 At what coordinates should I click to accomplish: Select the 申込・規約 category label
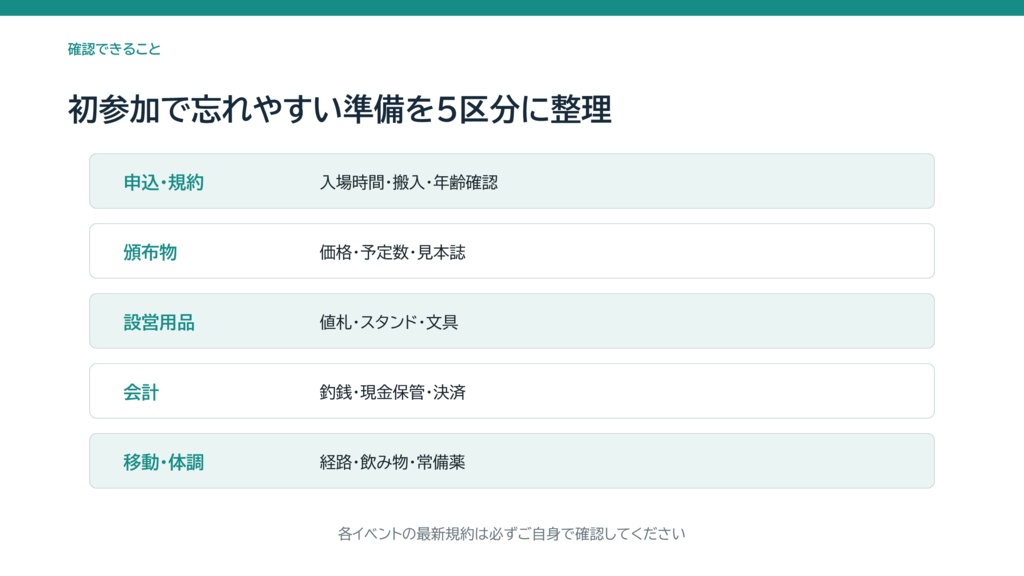163,182
